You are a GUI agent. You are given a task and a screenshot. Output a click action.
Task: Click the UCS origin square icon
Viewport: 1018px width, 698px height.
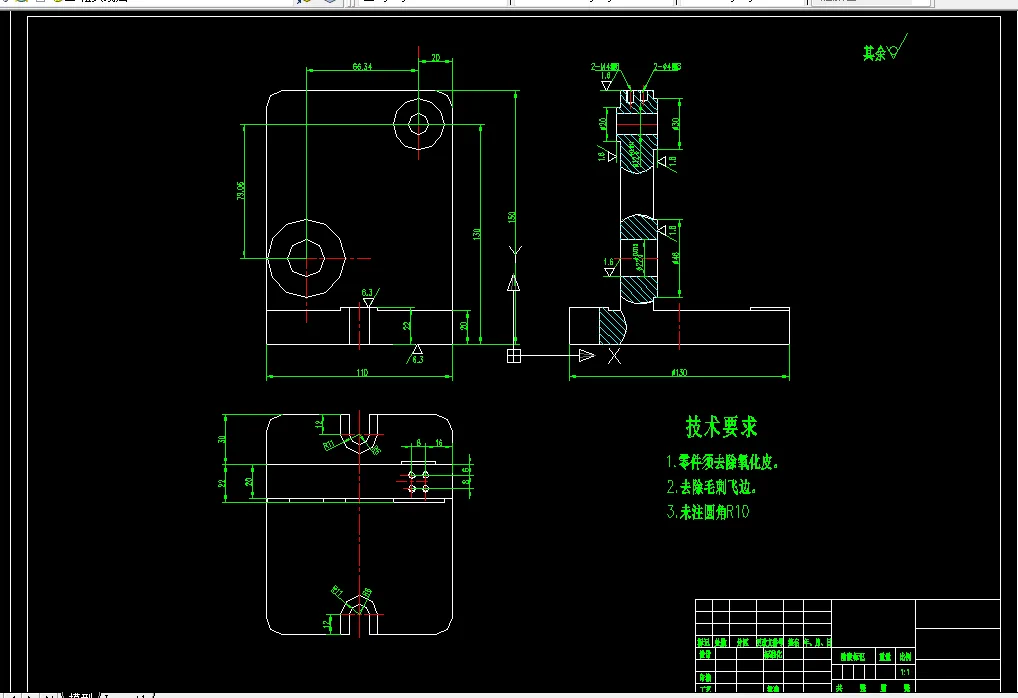pyautogui.click(x=514, y=355)
